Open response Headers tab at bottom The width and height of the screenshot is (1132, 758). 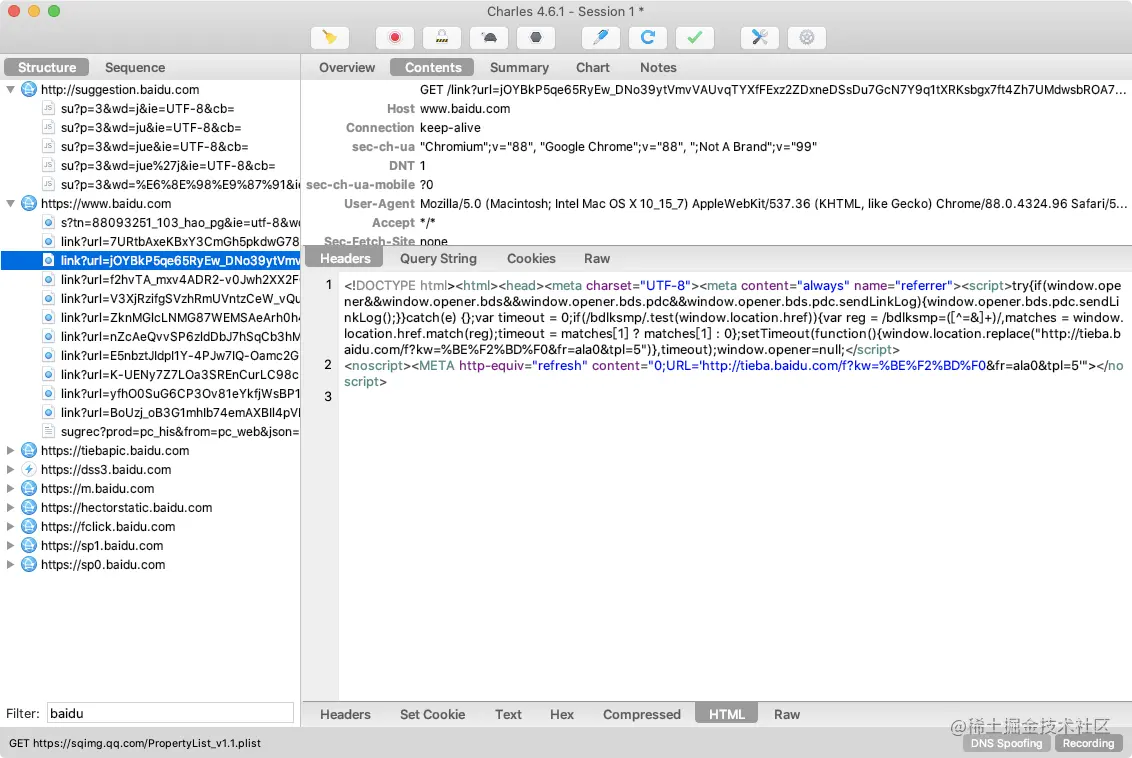(345, 714)
